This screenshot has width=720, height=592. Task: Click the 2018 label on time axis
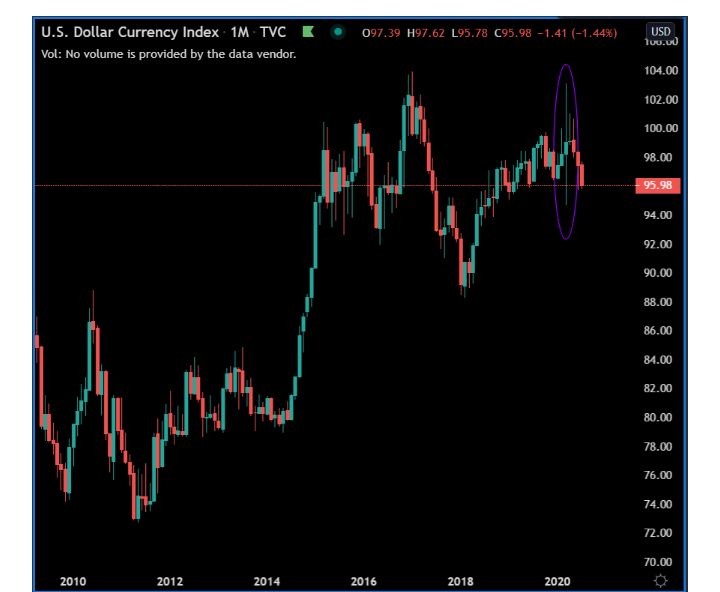coord(461,581)
